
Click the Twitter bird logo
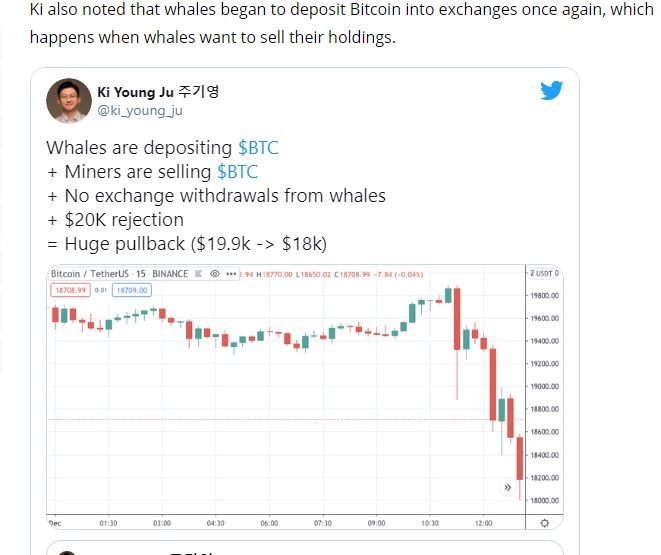tap(552, 91)
